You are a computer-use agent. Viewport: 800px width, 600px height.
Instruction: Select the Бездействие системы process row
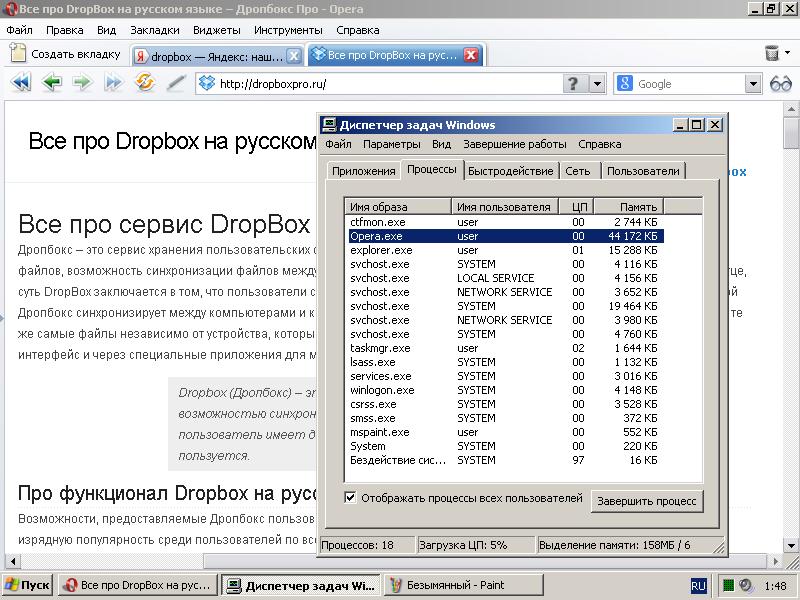[506, 460]
